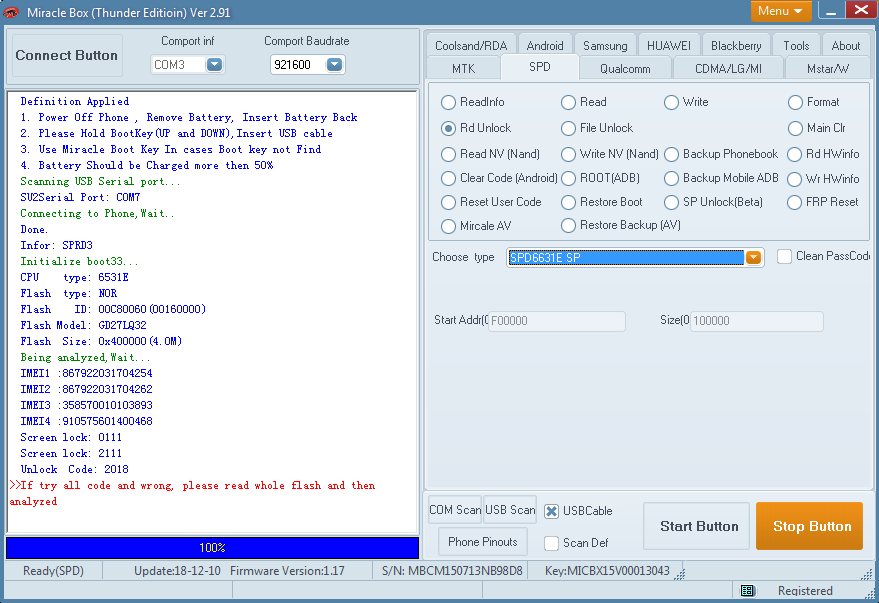Click the IMEI1 :867922031704254 log line

tap(86, 373)
